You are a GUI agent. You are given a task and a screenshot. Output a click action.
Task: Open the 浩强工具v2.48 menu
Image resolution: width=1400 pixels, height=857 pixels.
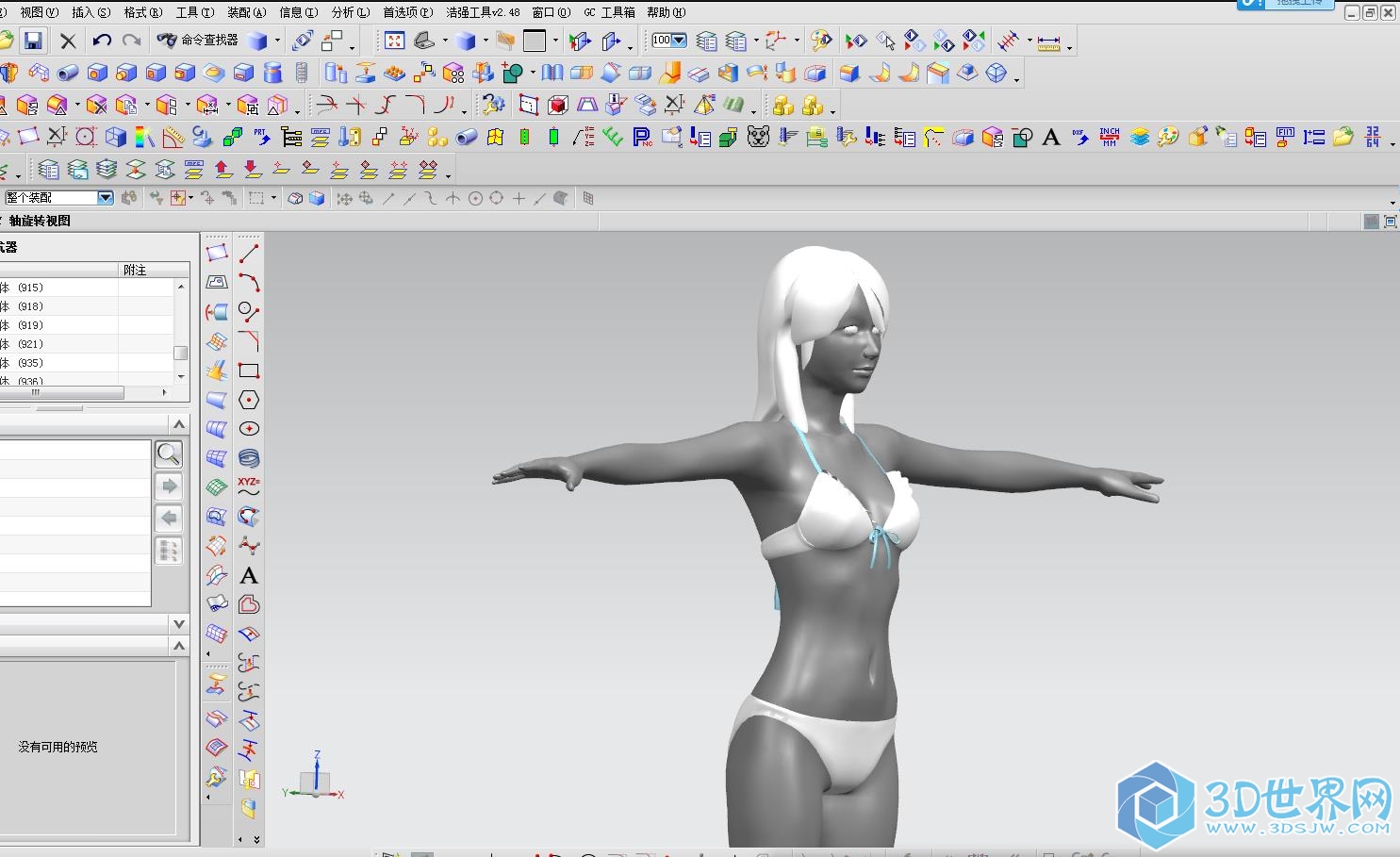(483, 12)
